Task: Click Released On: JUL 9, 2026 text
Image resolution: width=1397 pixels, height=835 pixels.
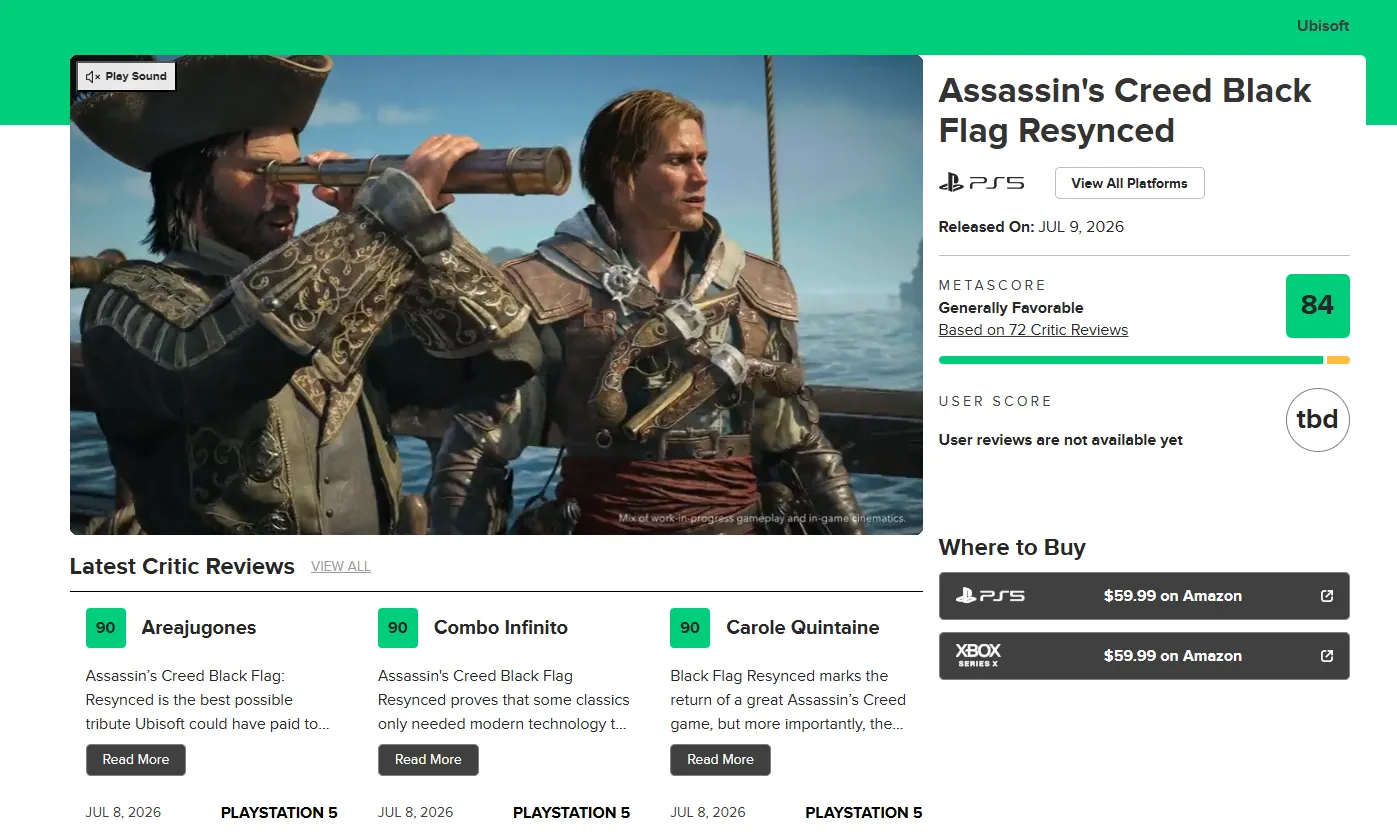Action: click(1031, 227)
